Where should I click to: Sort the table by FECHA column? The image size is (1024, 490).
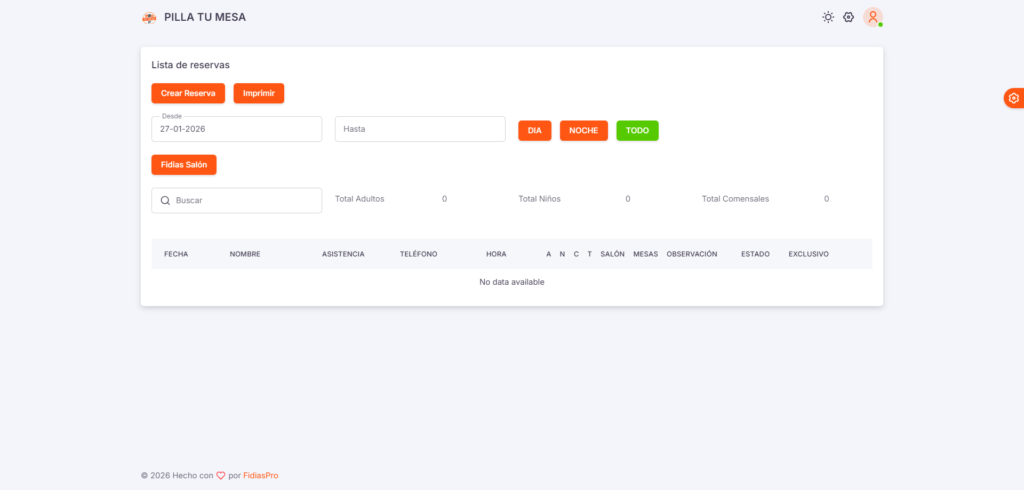176,254
